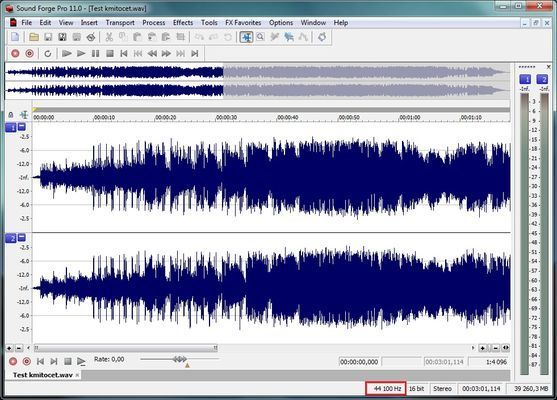Collapse channel 1 with minus button

tap(22, 126)
